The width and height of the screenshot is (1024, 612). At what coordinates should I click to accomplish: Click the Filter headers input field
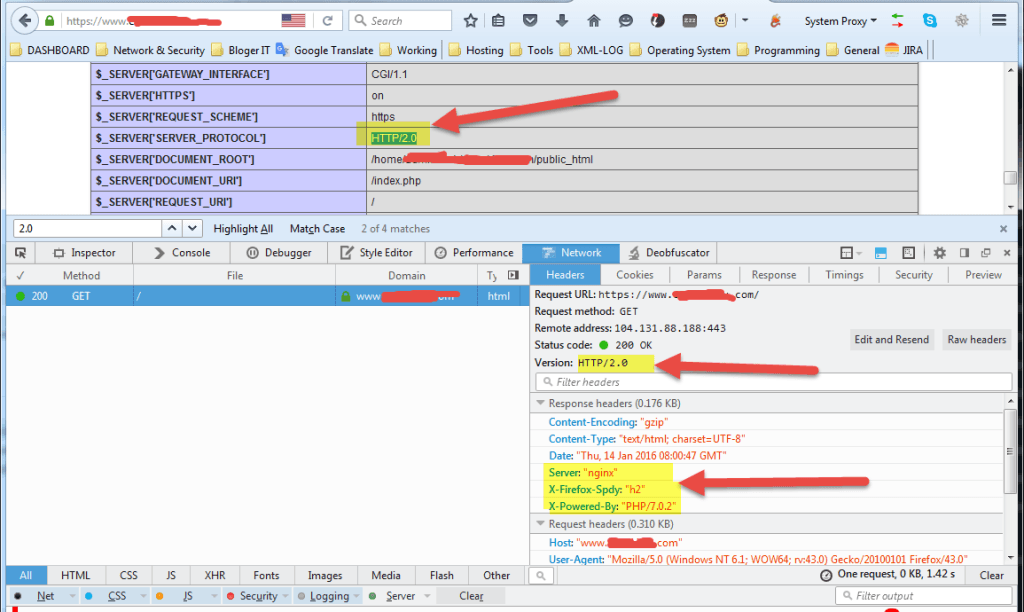point(773,381)
